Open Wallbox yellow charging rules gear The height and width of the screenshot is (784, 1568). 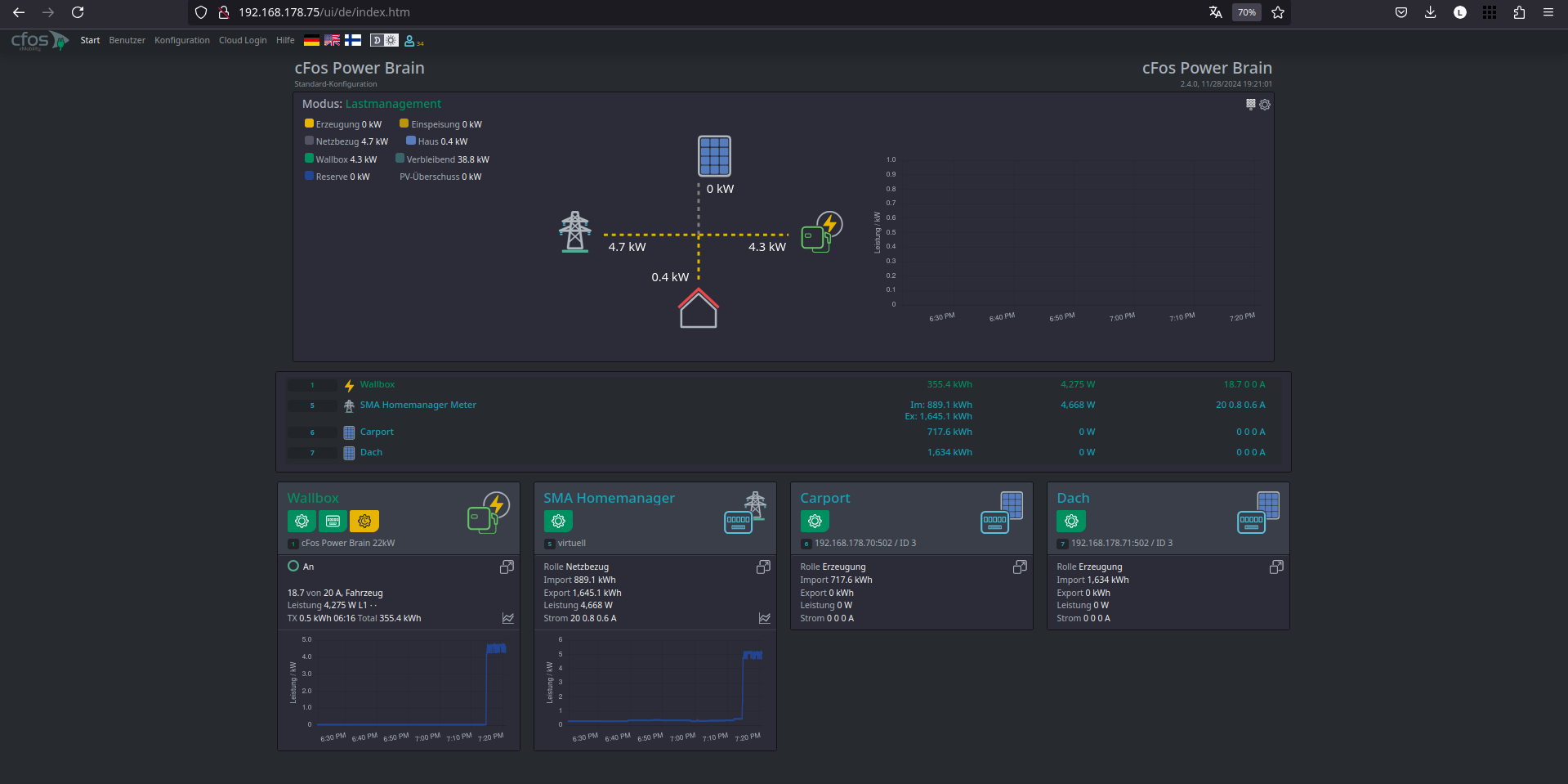(x=364, y=521)
